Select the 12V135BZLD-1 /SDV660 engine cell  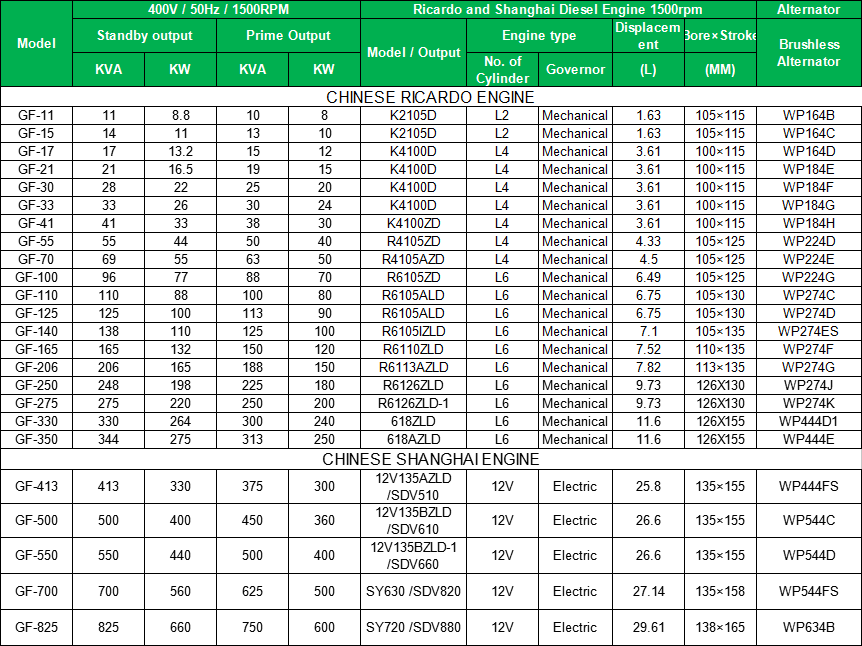click(413, 555)
